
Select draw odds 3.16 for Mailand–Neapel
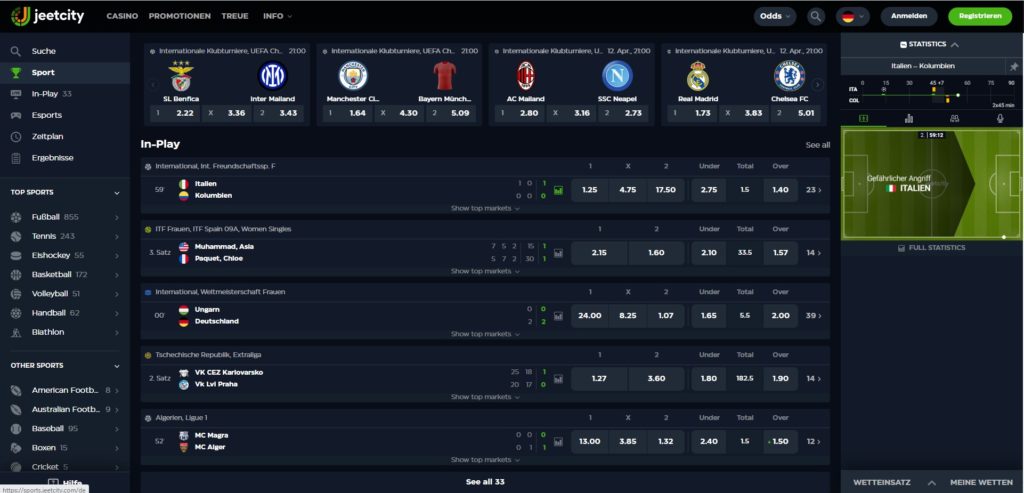pos(571,114)
